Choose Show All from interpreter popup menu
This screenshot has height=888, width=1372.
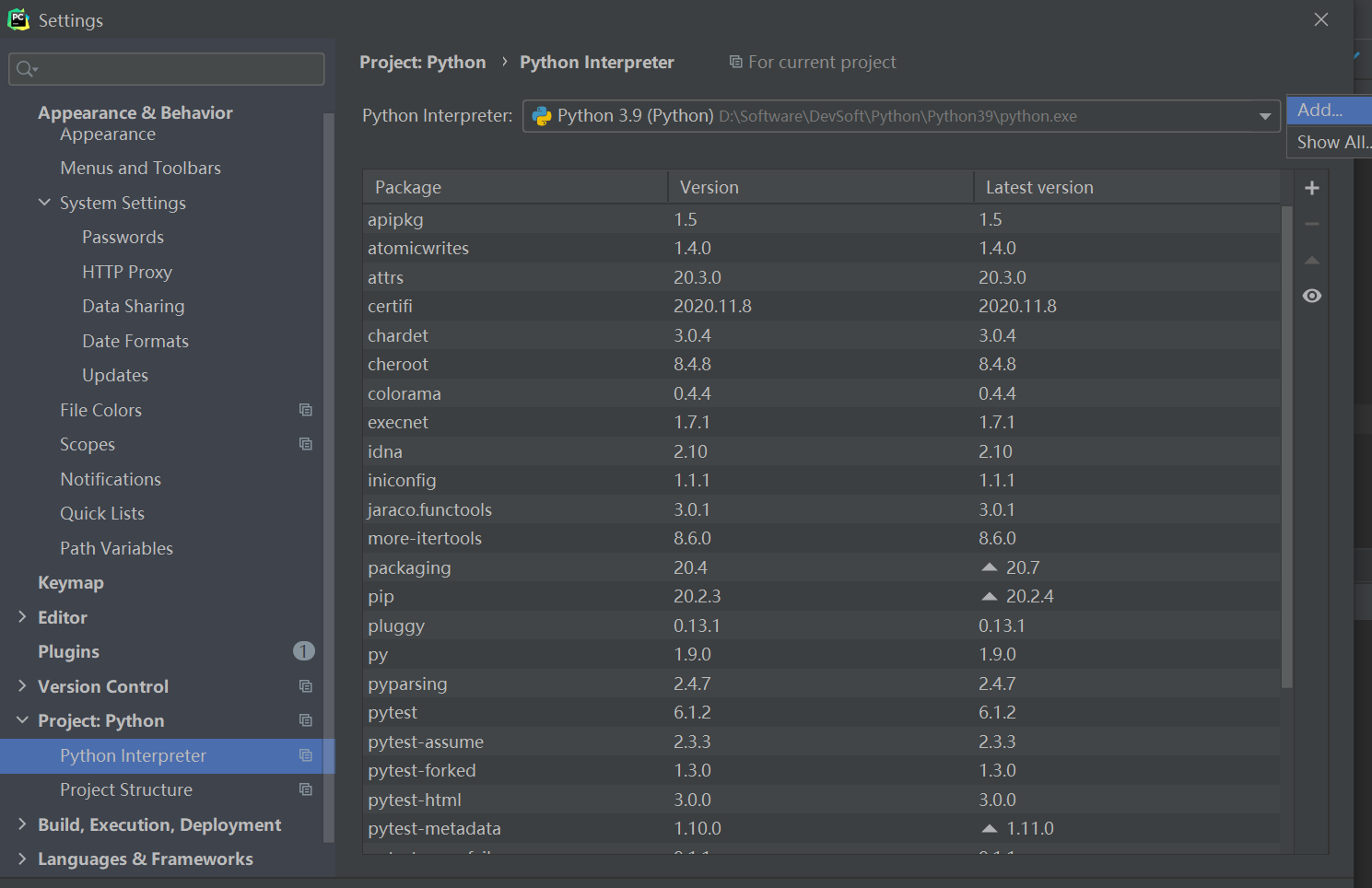pos(1331,142)
